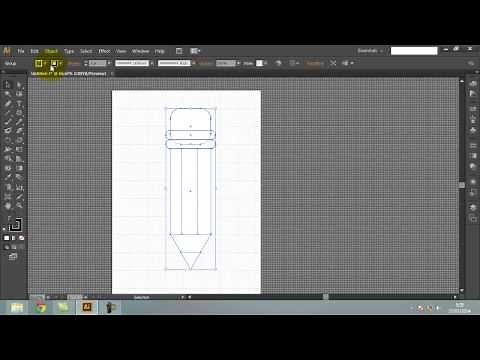Screen dimensions: 480x360
Task: Click the Change Screen Mode button
Action: [x=13, y=257]
